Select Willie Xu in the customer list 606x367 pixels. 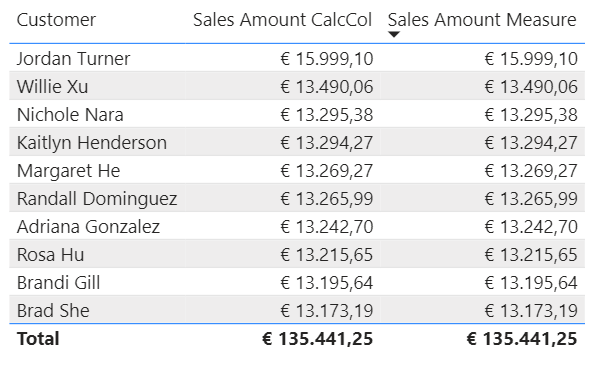53,87
